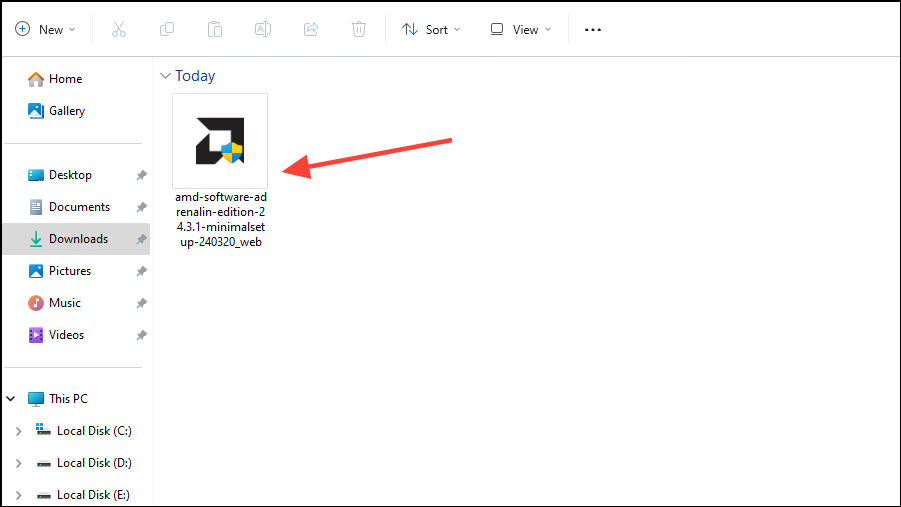Viewport: 901px width, 507px height.
Task: Unpin Downloads using its pin icon
Action: [141, 239]
